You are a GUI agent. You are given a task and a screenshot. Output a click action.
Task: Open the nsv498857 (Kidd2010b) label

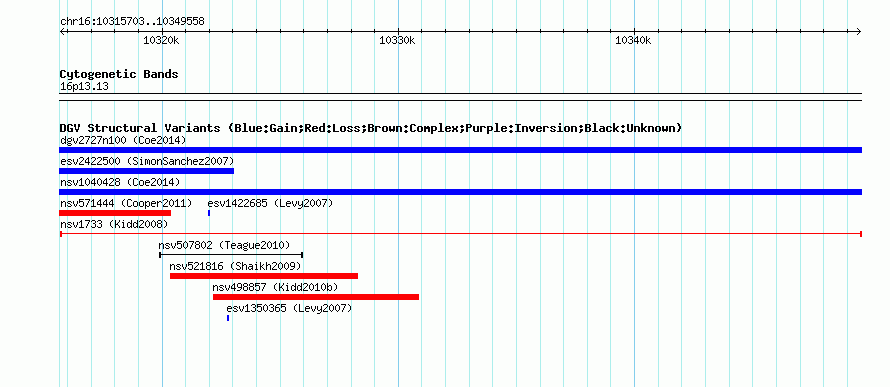pos(275,287)
